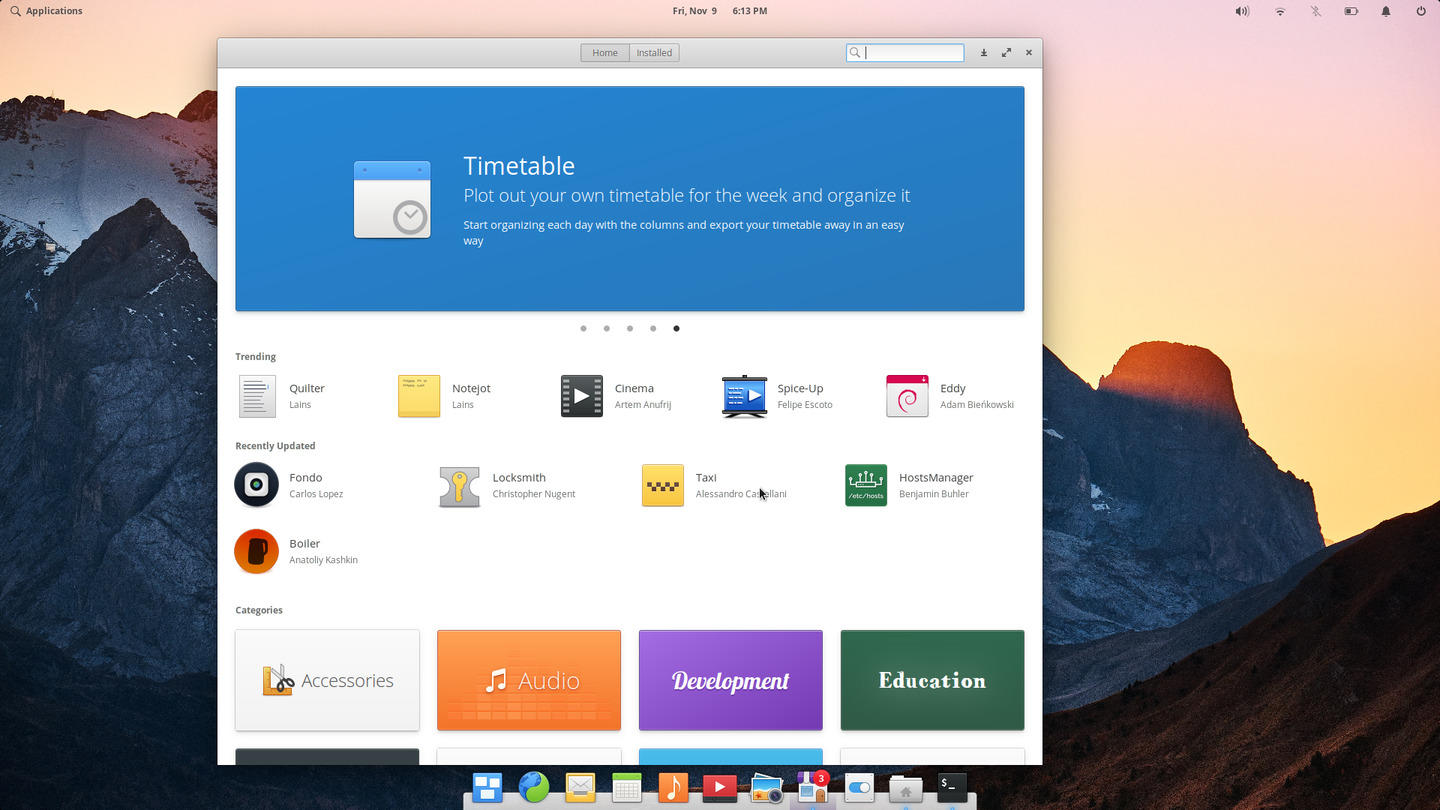Click the Eddy app name
Image resolution: width=1440 pixels, height=810 pixels.
pyautogui.click(x=953, y=388)
